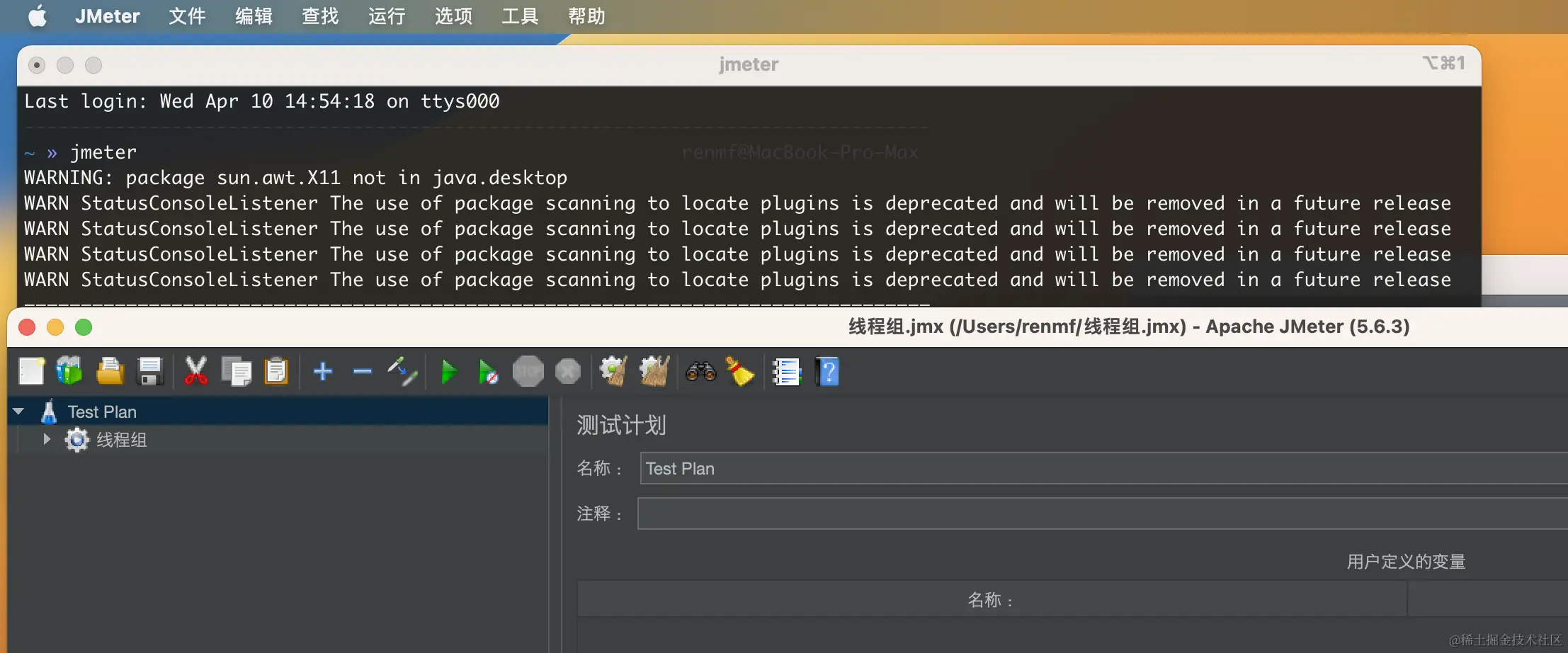Open the 编辑 menu
The width and height of the screenshot is (1568, 653).
click(x=254, y=16)
